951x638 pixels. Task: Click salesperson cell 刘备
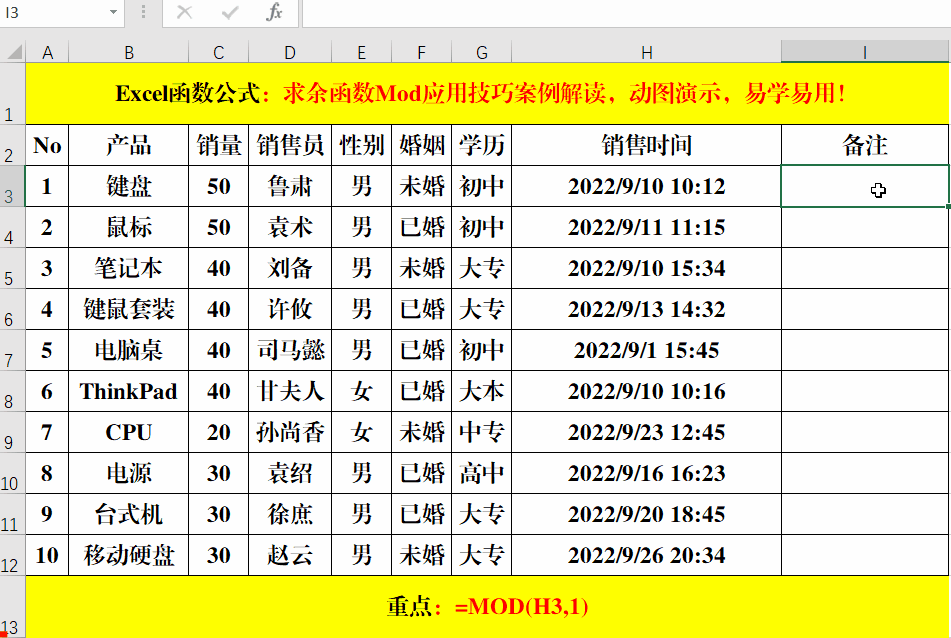click(290, 268)
